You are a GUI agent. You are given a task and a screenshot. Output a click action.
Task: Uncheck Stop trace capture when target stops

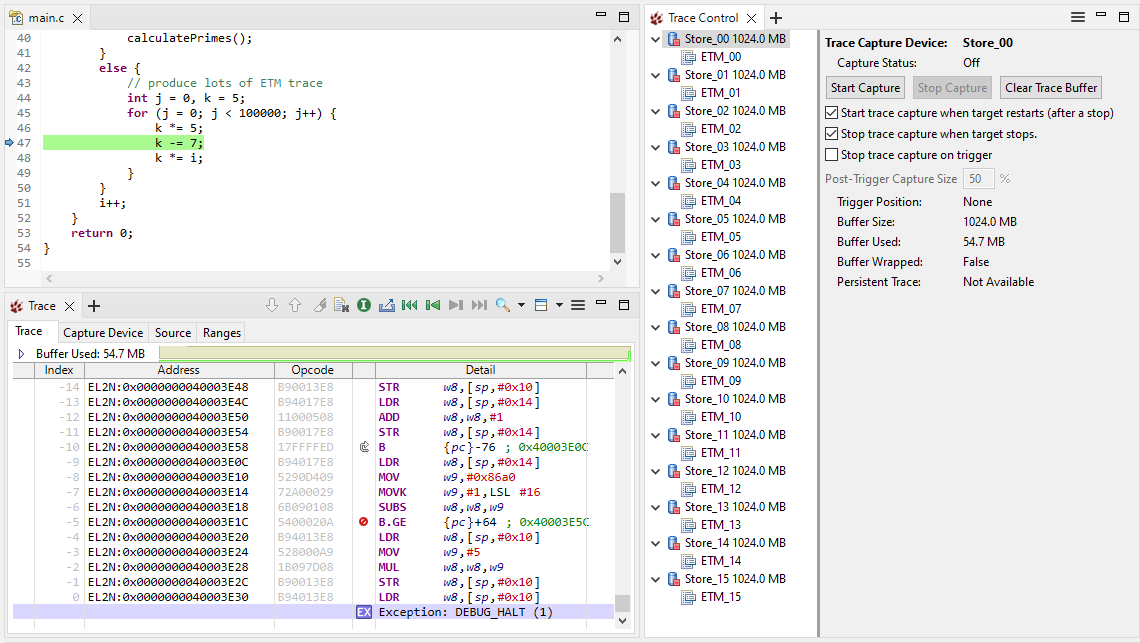pos(832,134)
